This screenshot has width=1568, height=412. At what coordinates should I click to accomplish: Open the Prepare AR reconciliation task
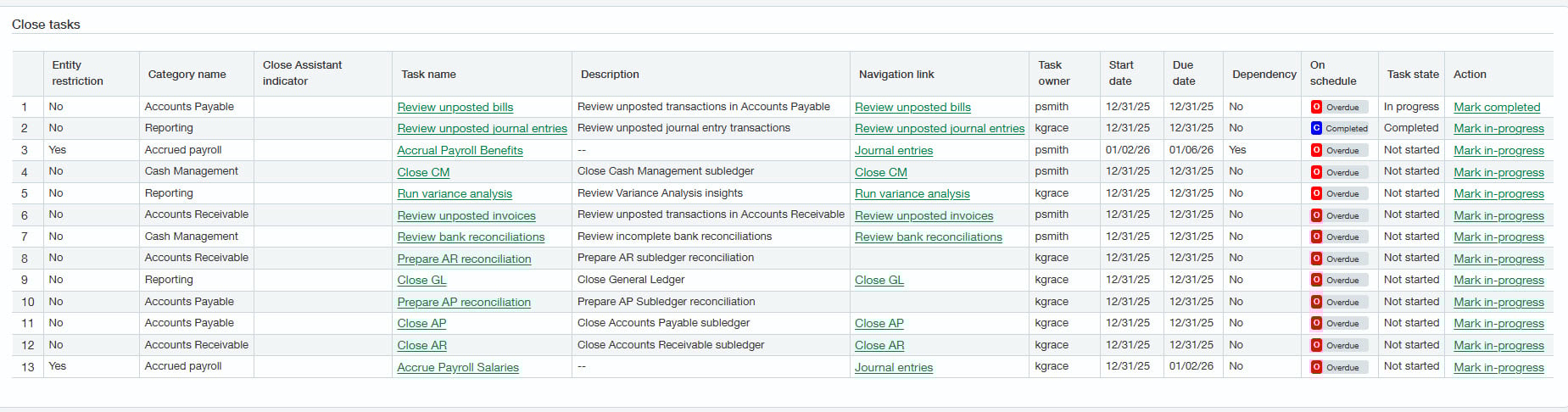(464, 259)
